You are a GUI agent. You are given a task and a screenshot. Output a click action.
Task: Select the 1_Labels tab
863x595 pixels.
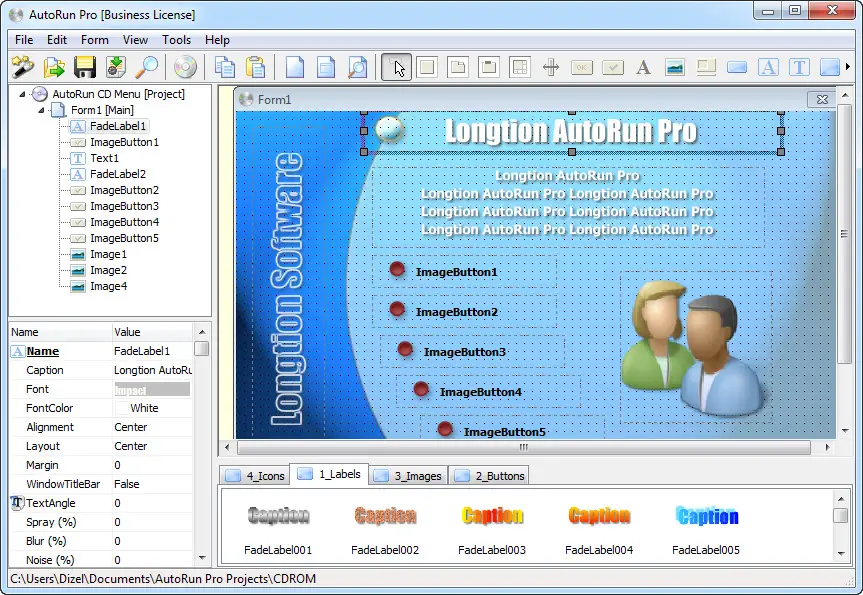click(x=329, y=474)
